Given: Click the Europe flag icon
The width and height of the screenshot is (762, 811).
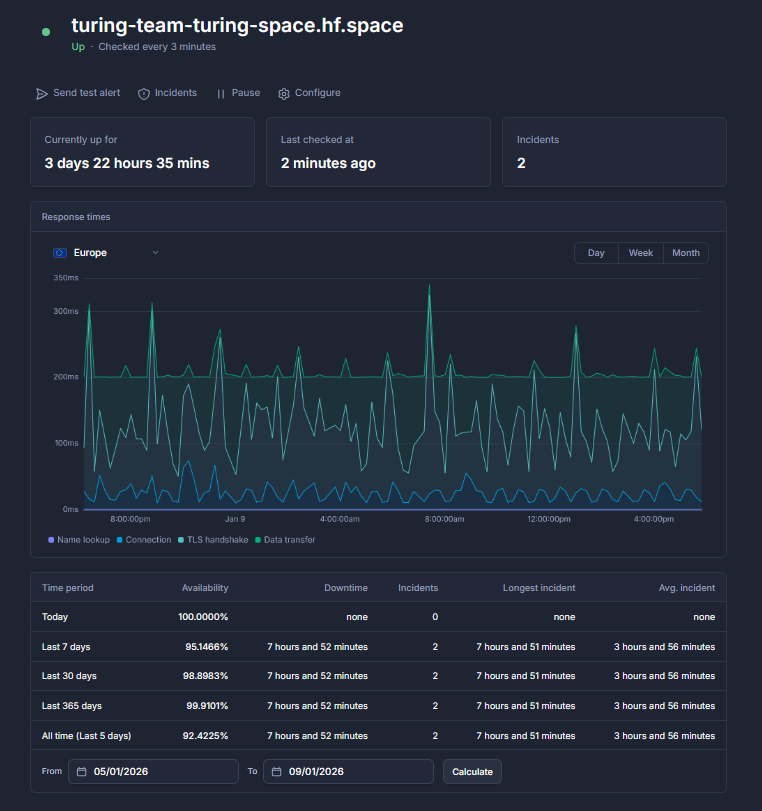Looking at the screenshot, I should pyautogui.click(x=60, y=253).
